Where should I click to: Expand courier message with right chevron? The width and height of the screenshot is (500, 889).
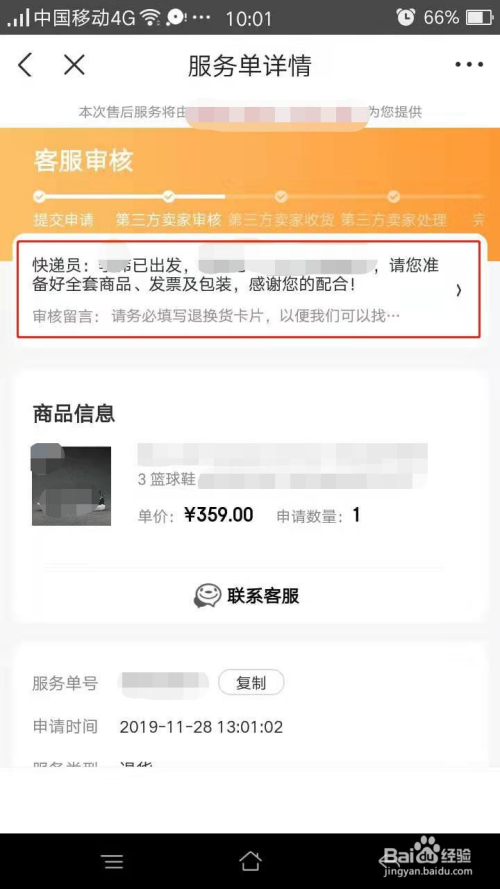click(459, 290)
